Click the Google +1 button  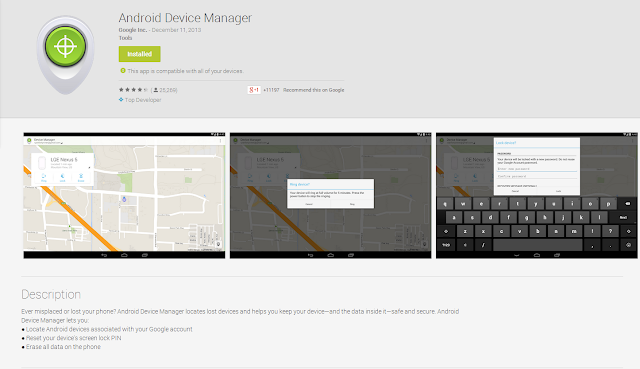254,90
